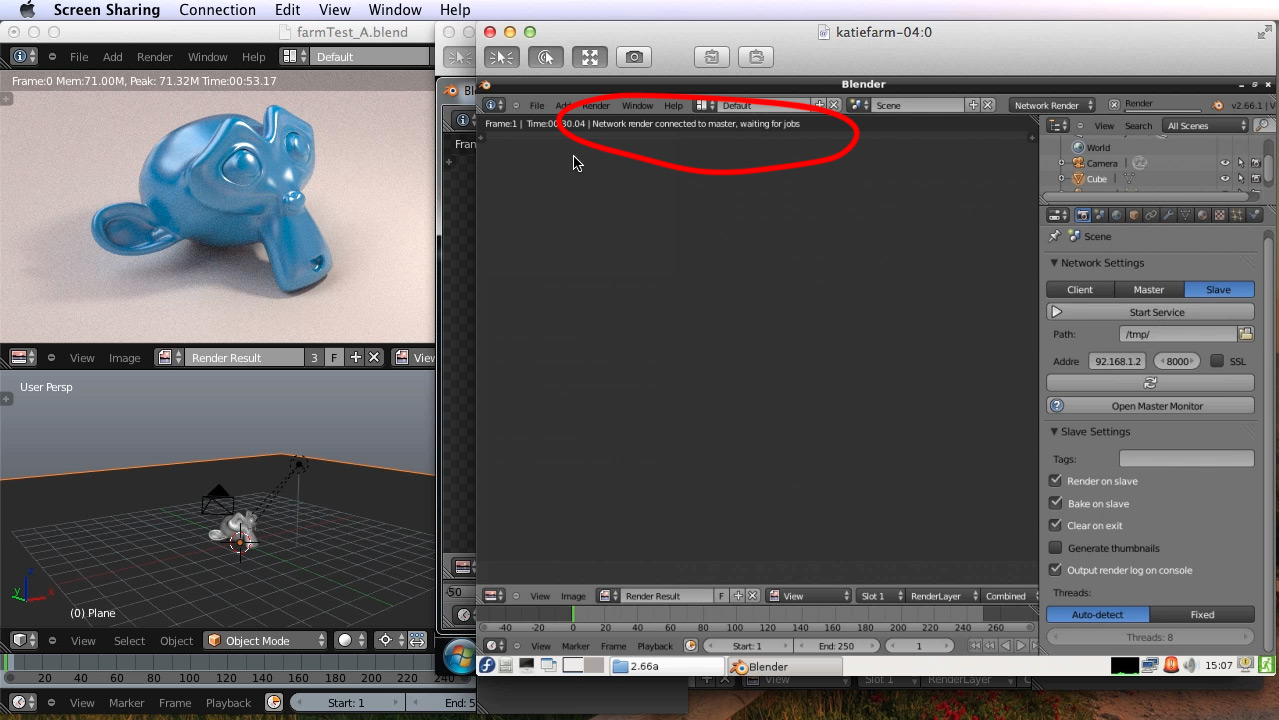The height and width of the screenshot is (720, 1279).
Task: Collapse Slave Settings panel
Action: [1054, 432]
